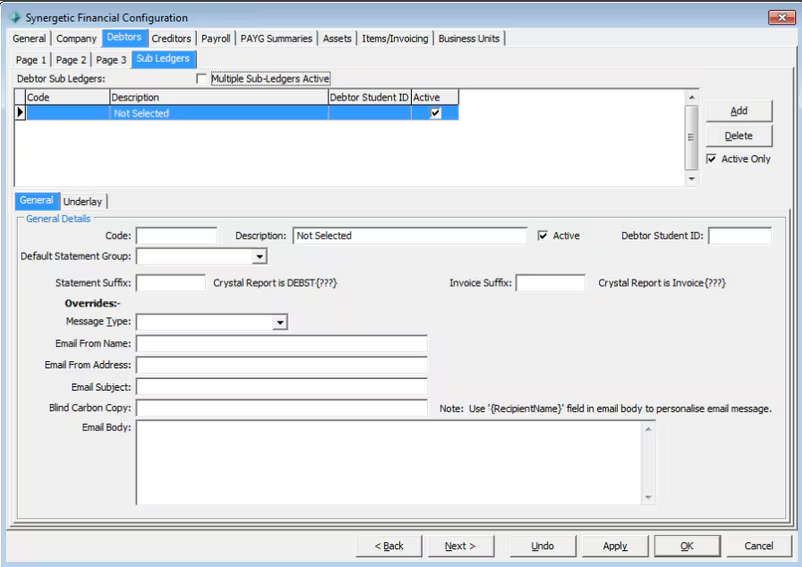Click the Next > button
Screen dimensions: 802x567
click(x=461, y=546)
